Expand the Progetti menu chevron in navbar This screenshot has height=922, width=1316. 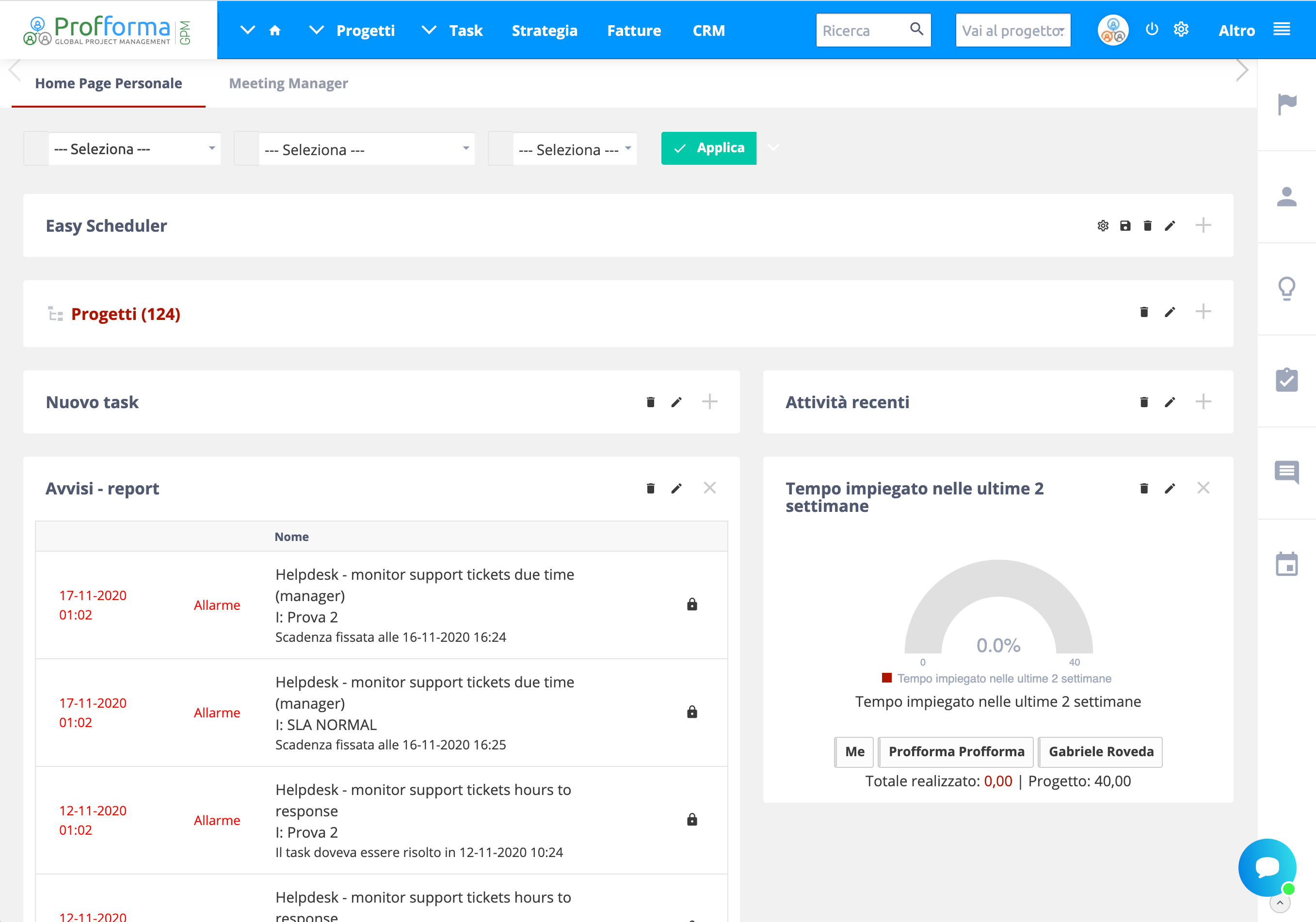[316, 30]
